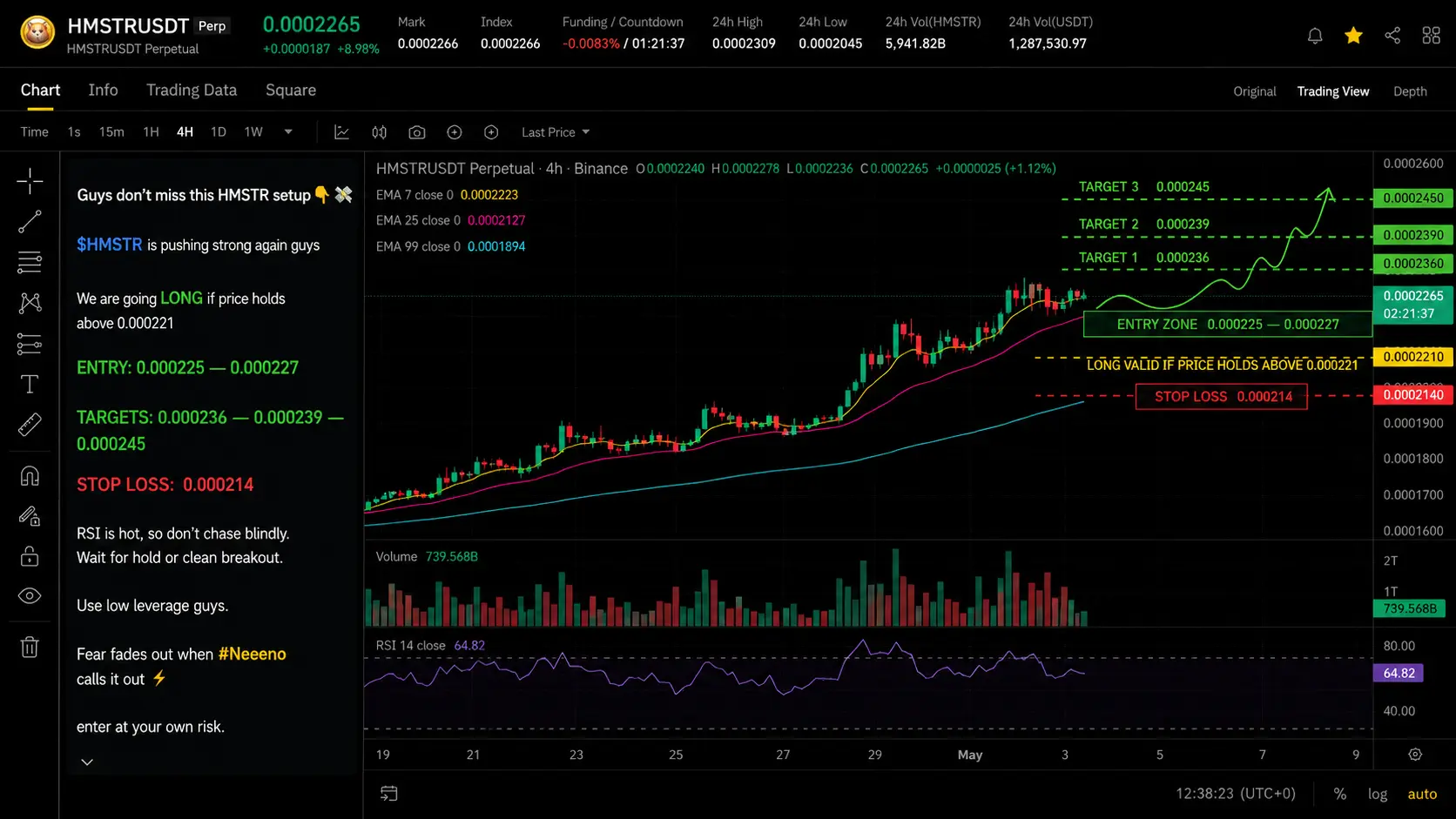Open the go-to-date calendar icon
The height and width of the screenshot is (819, 1456).
(389, 793)
